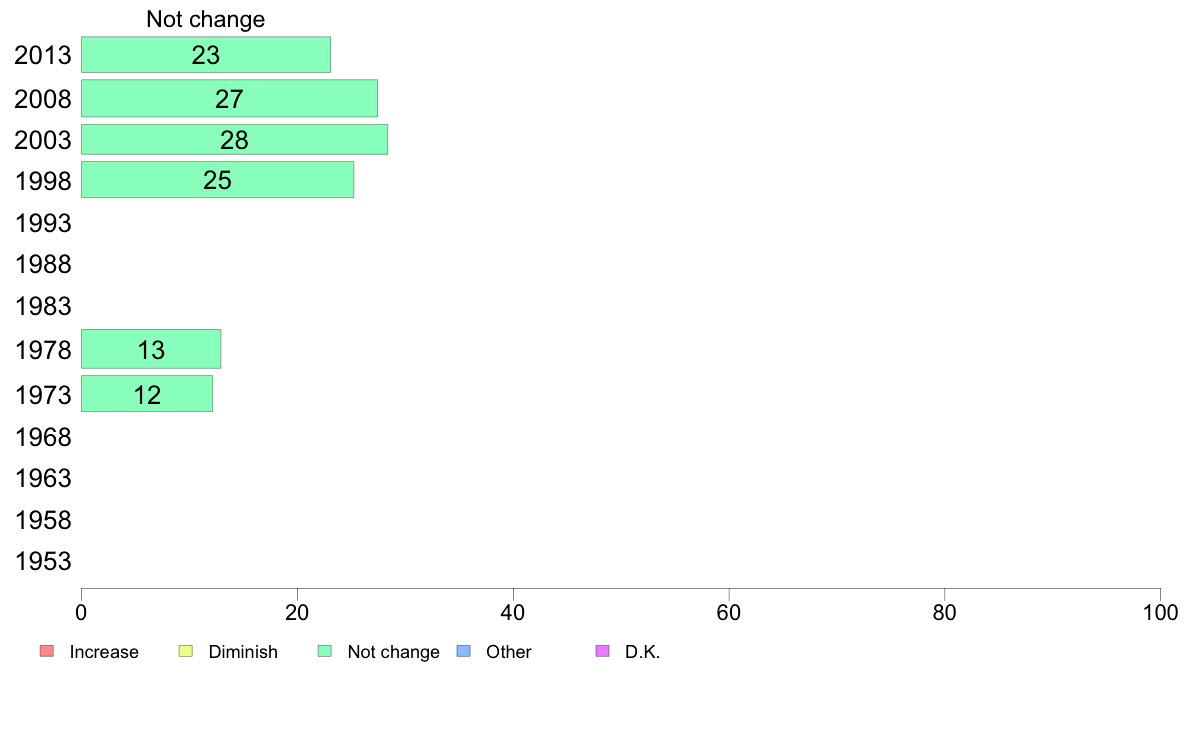Click the Diminish legend label text
The height and width of the screenshot is (736, 1188).
243,652
